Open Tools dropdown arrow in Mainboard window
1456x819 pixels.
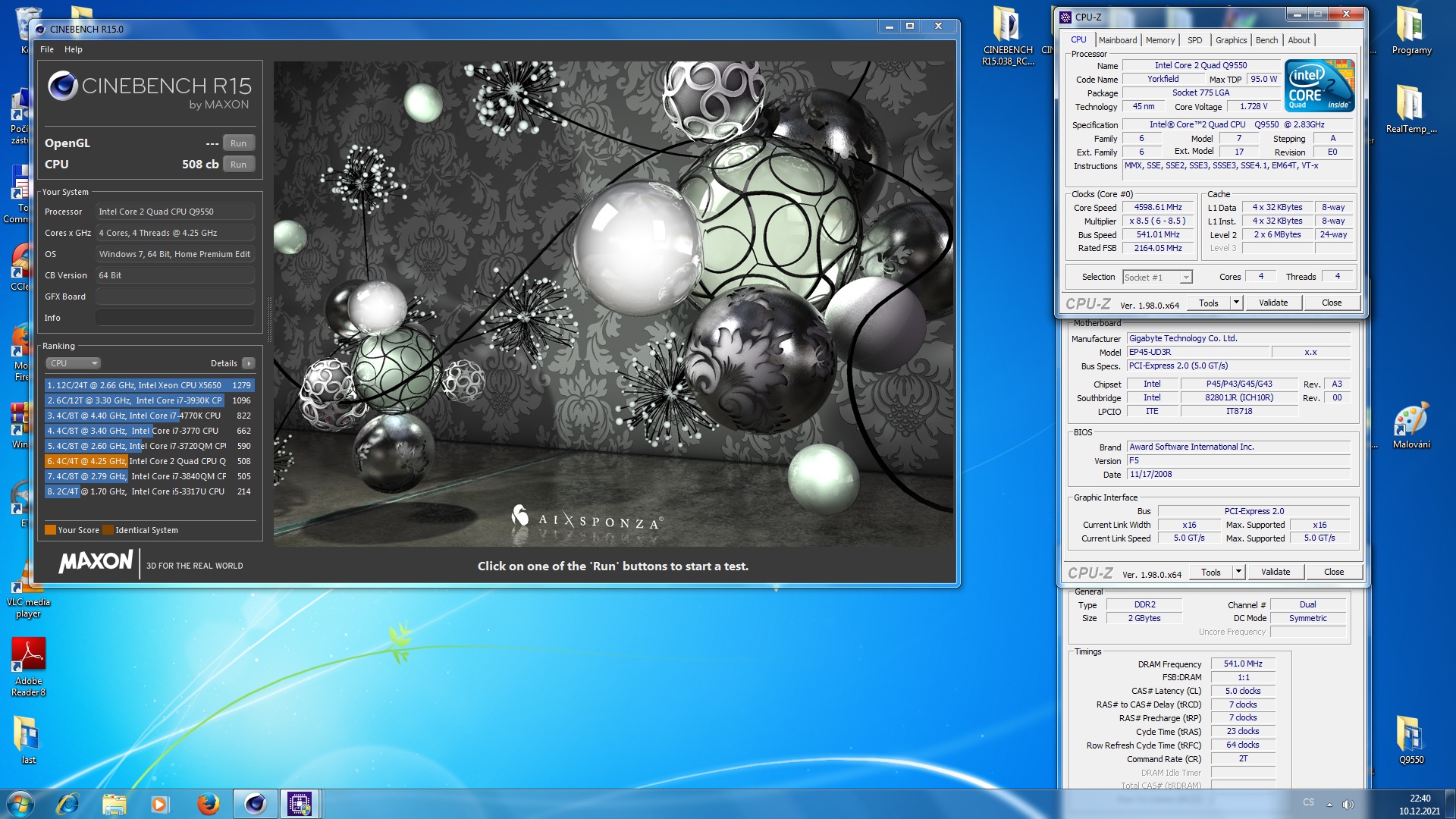[x=1238, y=572]
